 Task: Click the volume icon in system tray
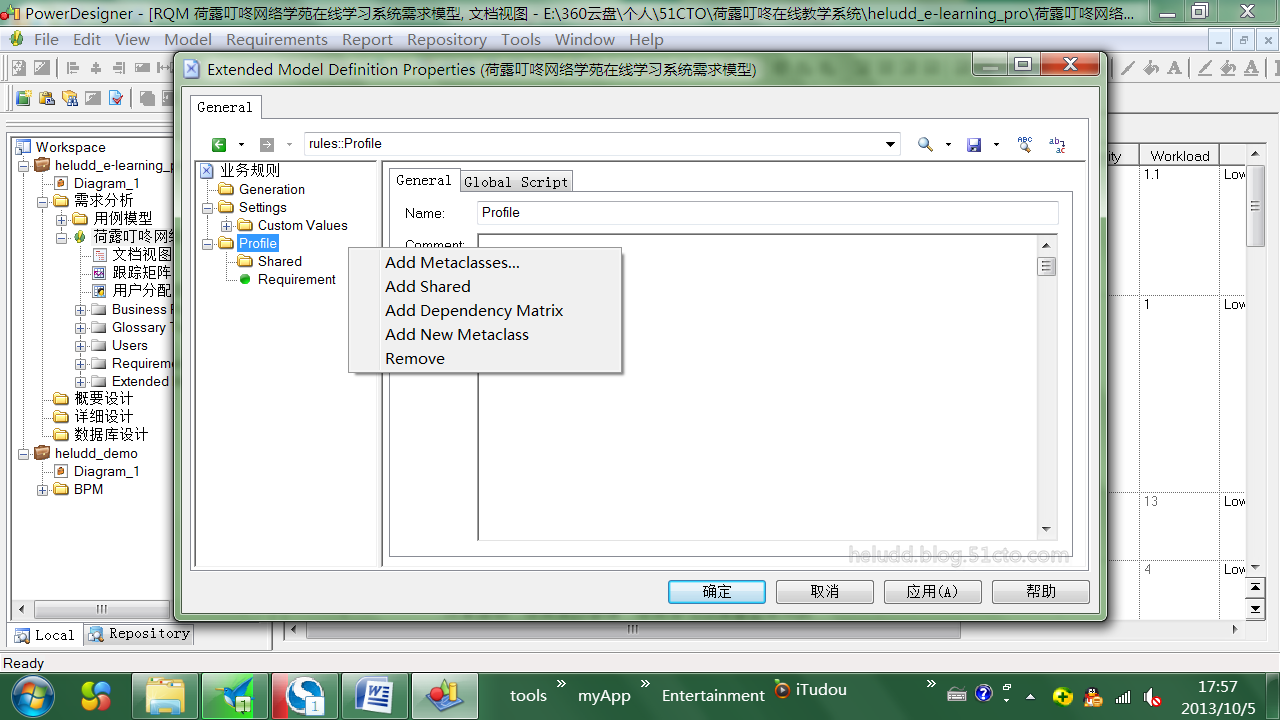coord(1151,696)
